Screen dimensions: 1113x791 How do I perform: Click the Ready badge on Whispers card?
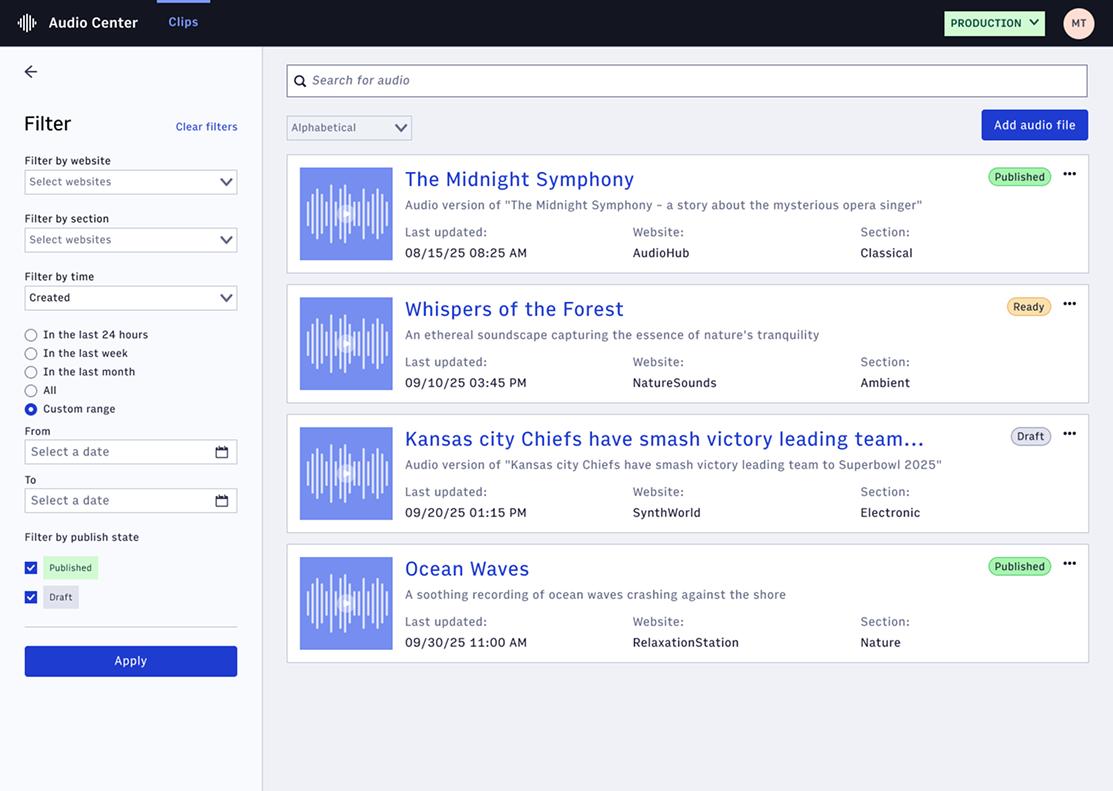[x=1029, y=307]
